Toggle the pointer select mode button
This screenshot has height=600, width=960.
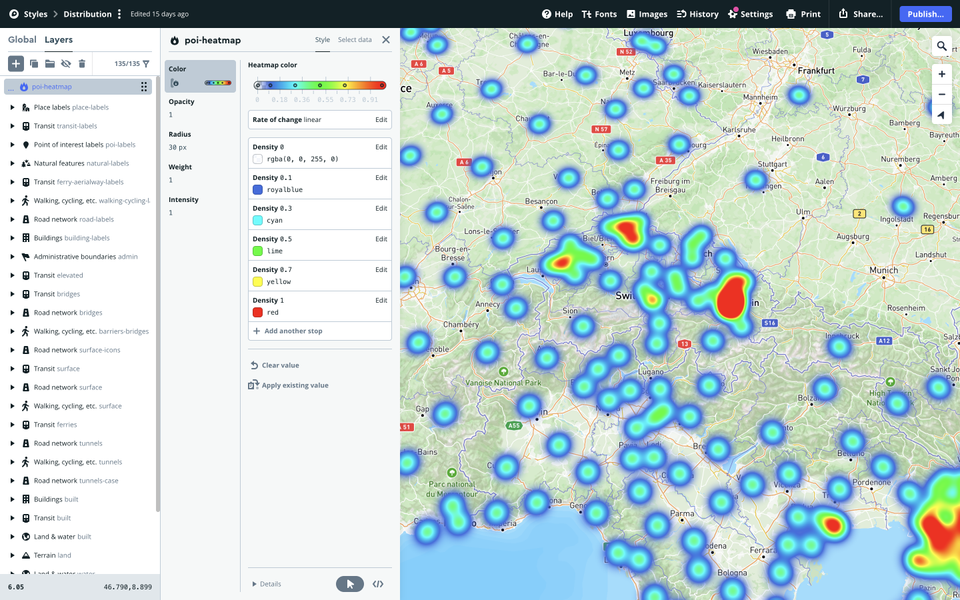click(x=349, y=584)
